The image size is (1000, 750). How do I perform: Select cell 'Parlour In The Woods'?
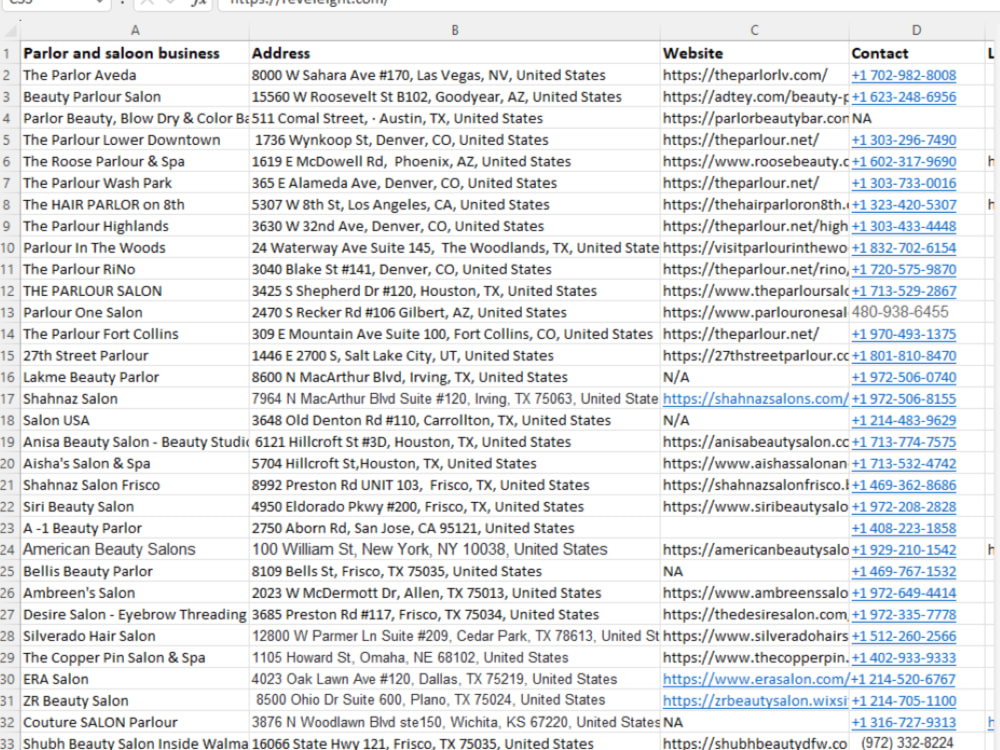coord(135,247)
